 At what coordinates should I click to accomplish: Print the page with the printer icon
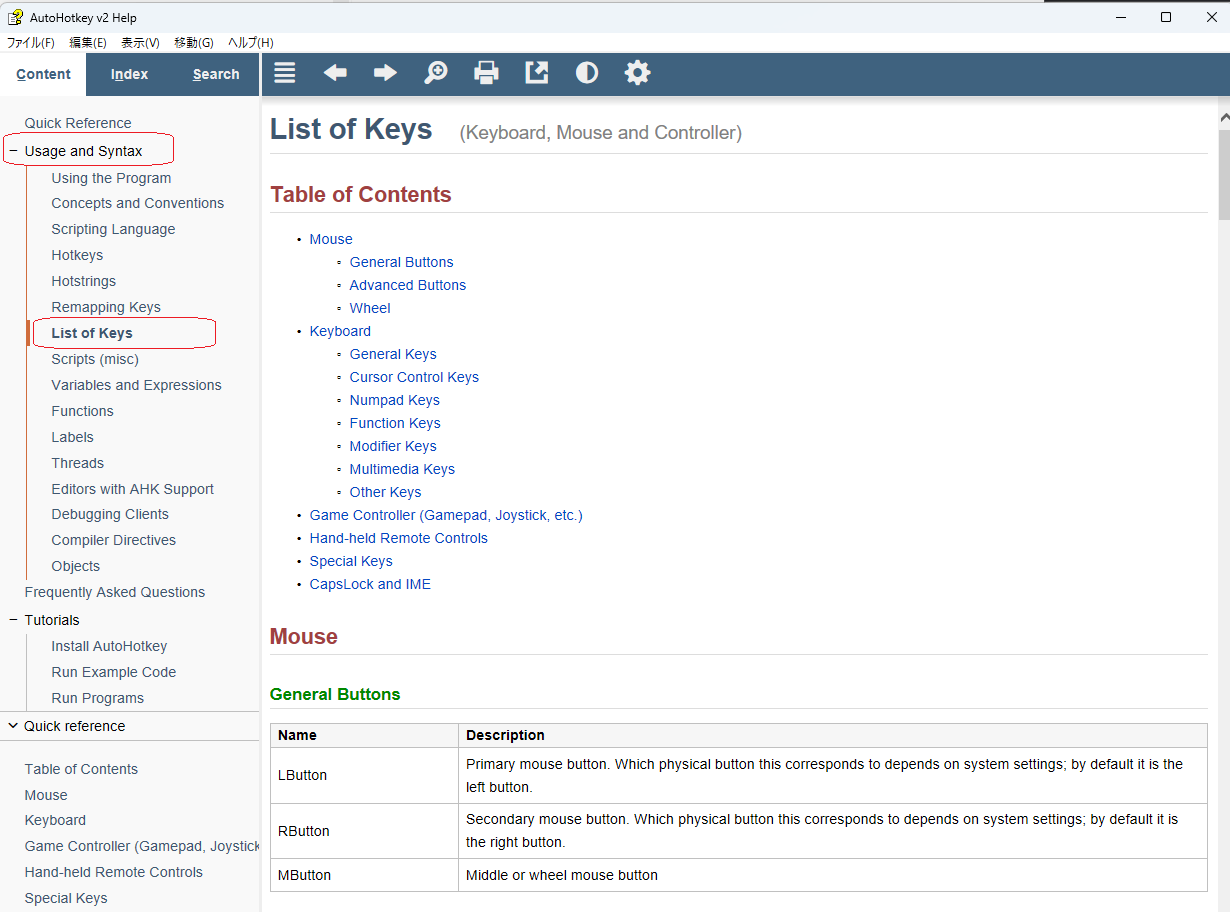coord(486,73)
